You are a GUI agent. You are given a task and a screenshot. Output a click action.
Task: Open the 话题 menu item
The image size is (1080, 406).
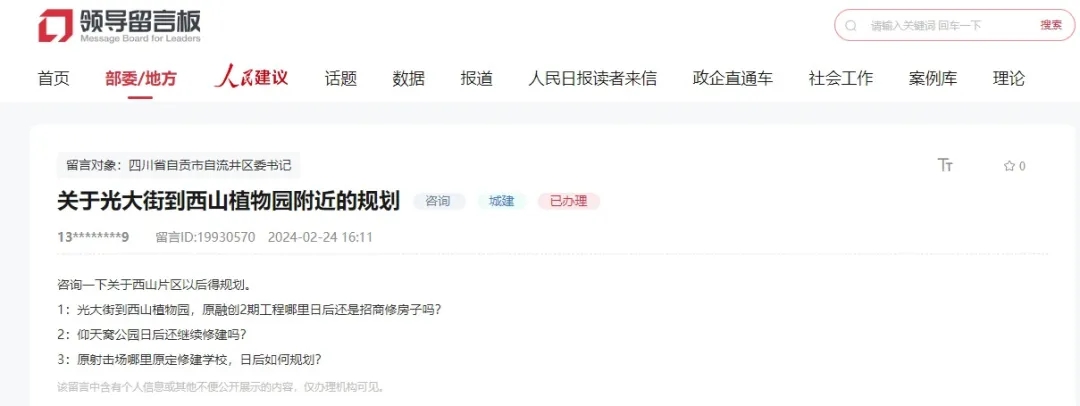[x=341, y=79]
